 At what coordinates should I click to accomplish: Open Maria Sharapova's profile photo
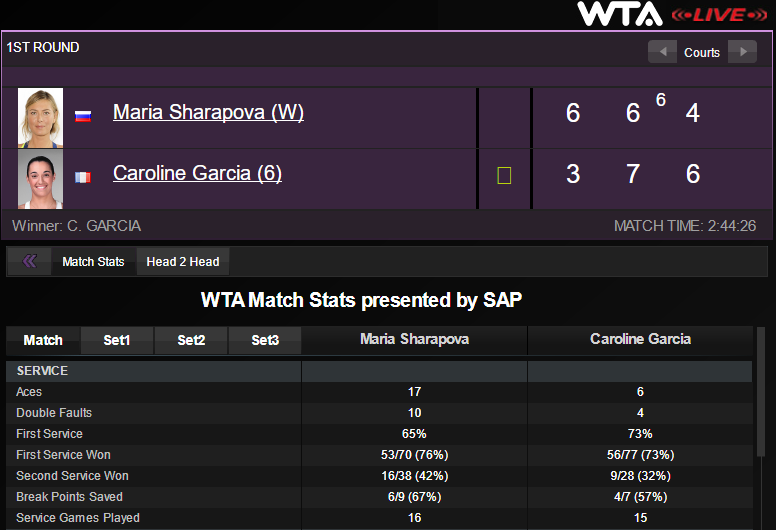coord(41,118)
